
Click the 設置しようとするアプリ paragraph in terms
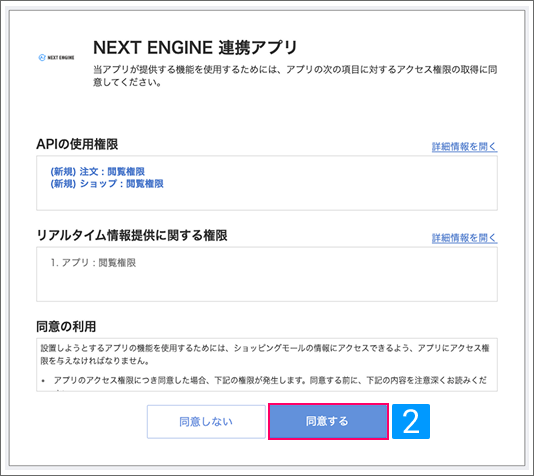click(265, 354)
